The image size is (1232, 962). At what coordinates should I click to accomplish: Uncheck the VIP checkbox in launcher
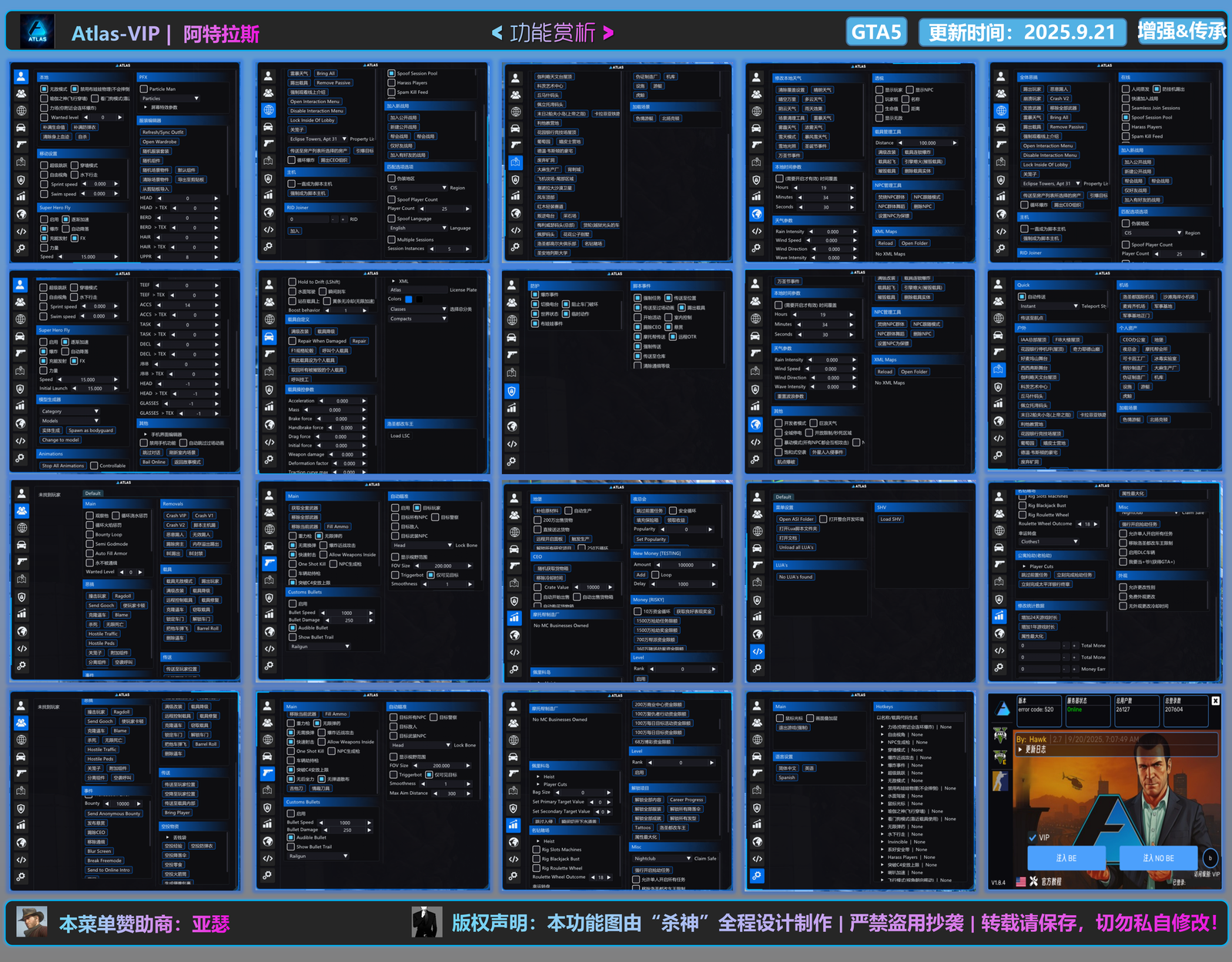pyautogui.click(x=1033, y=837)
